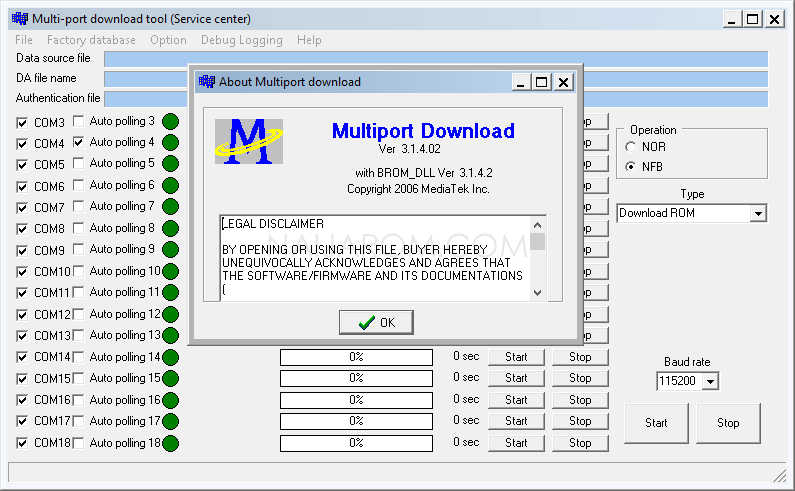Uncheck the COM14 port checkbox
795x491 pixels.
click(x=22, y=357)
